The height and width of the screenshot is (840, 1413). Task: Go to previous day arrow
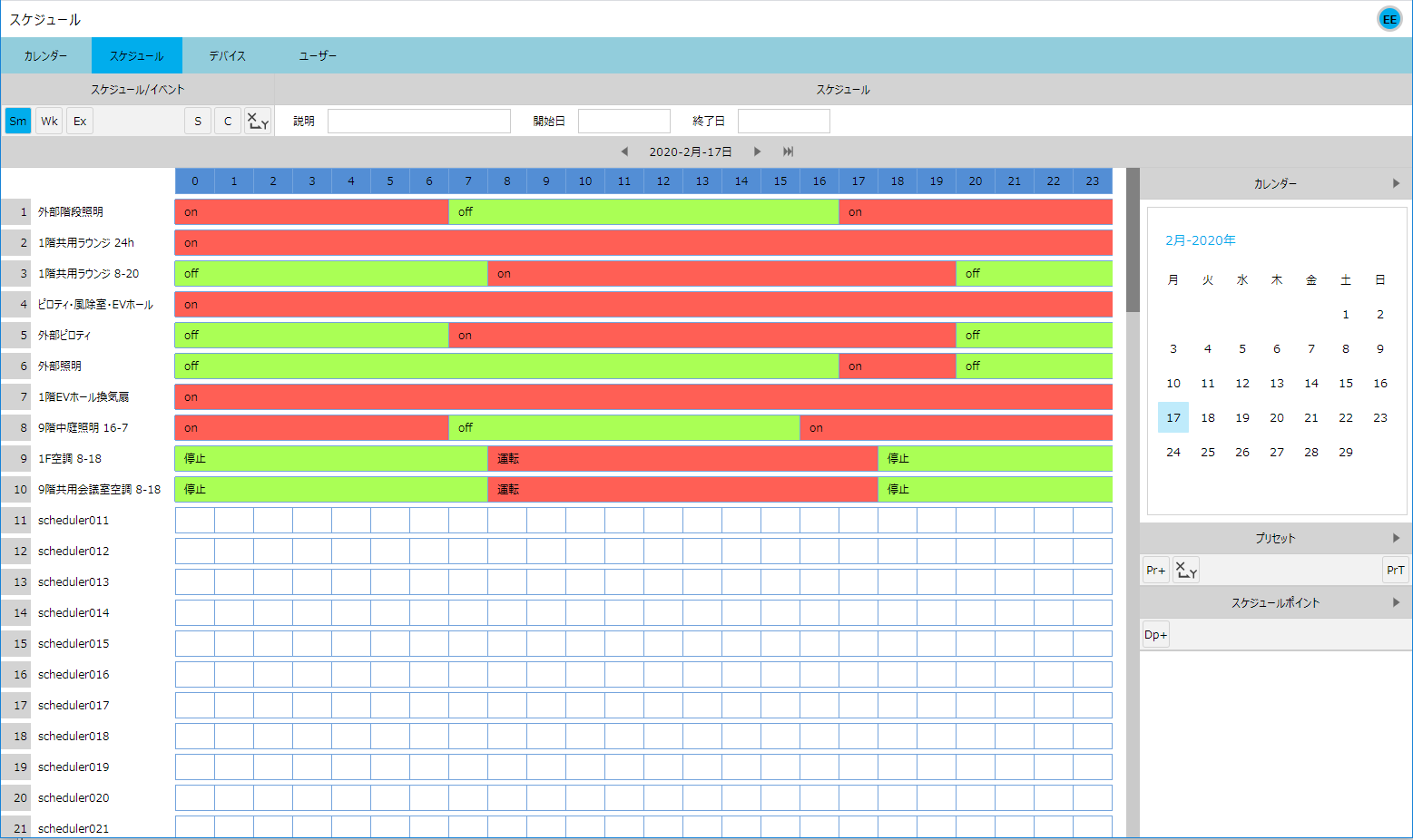[x=624, y=151]
